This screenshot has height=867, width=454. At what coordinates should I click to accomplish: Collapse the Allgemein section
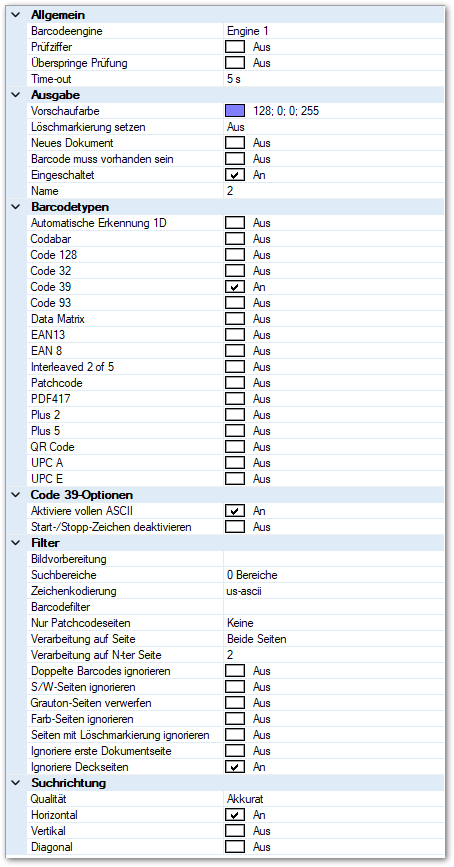coord(15,15)
